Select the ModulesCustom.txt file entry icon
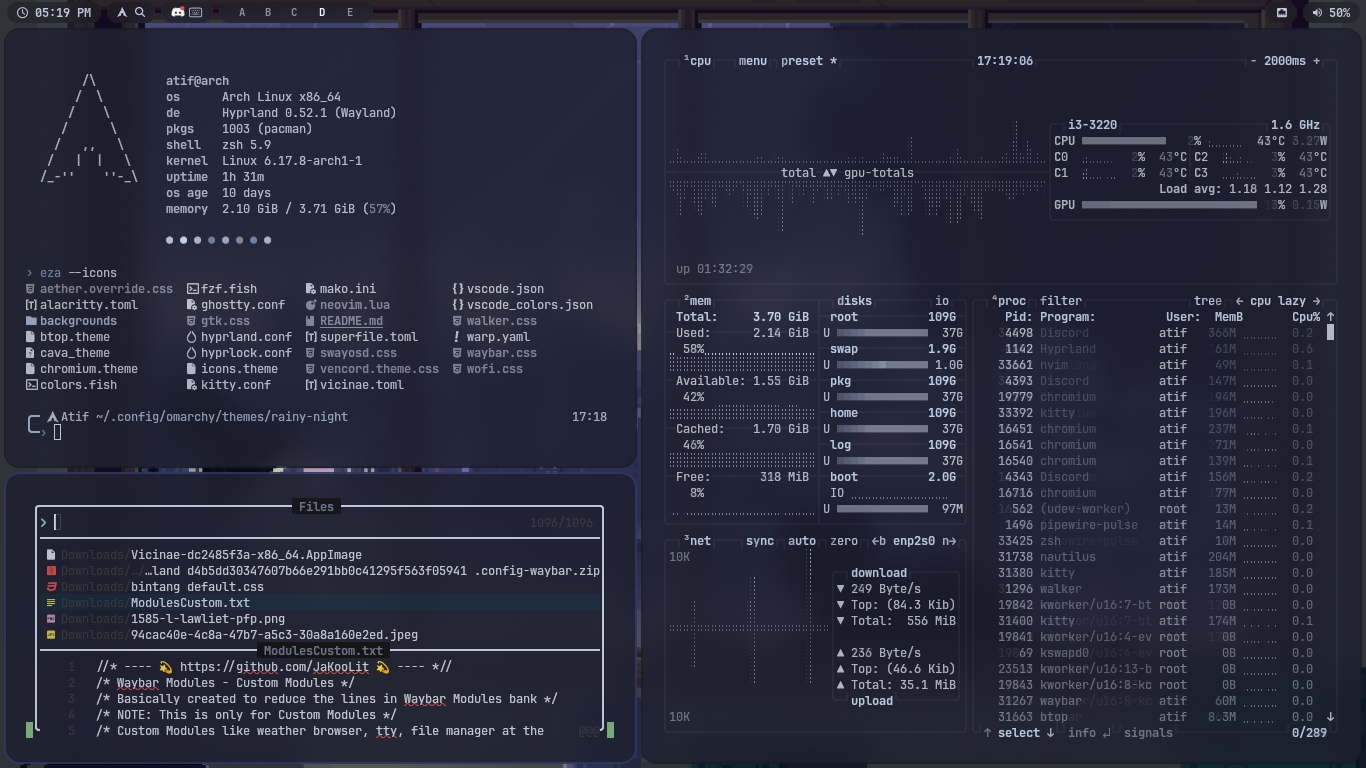 (x=51, y=603)
